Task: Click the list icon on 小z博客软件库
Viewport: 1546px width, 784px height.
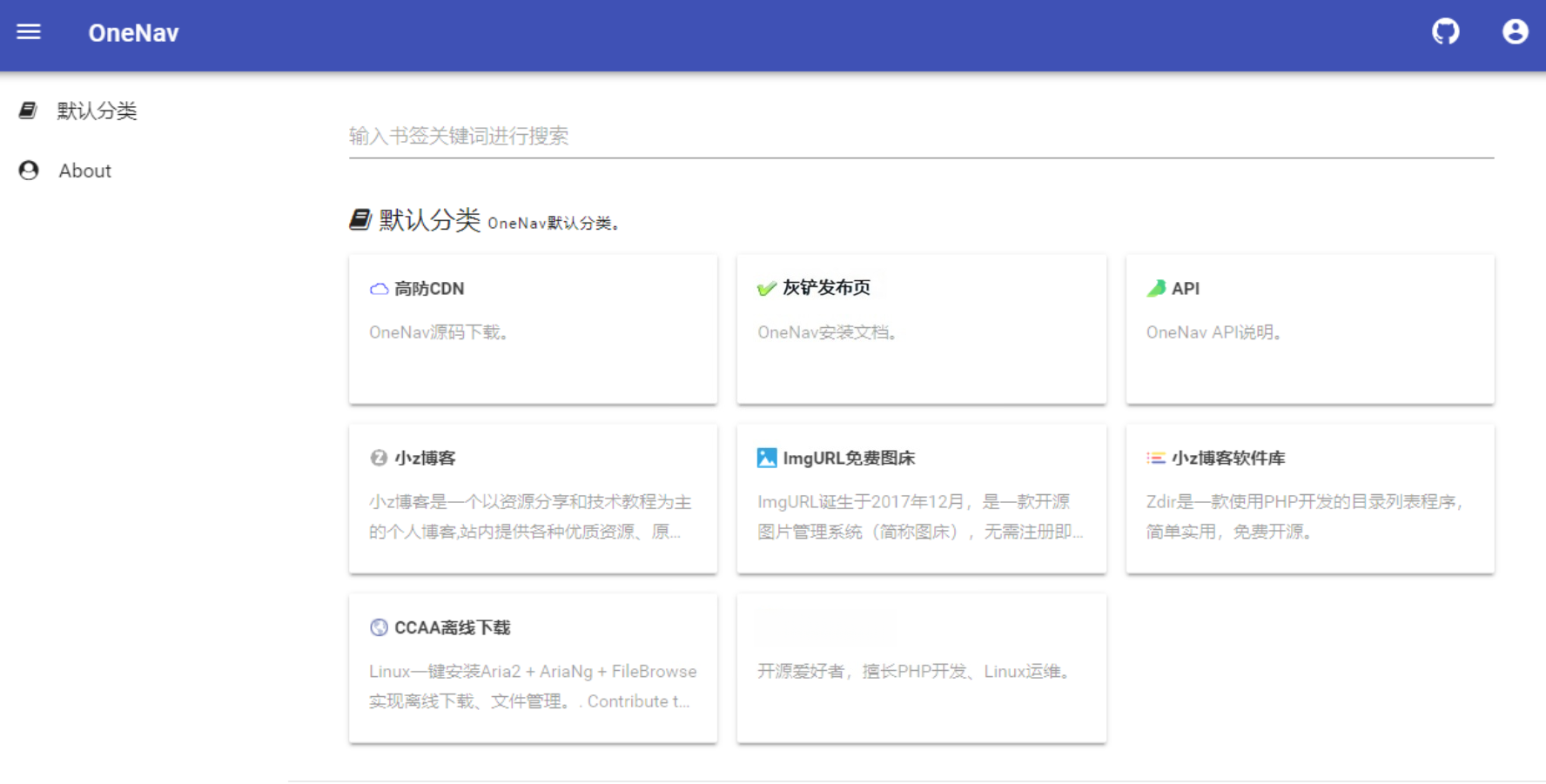Action: tap(1156, 458)
